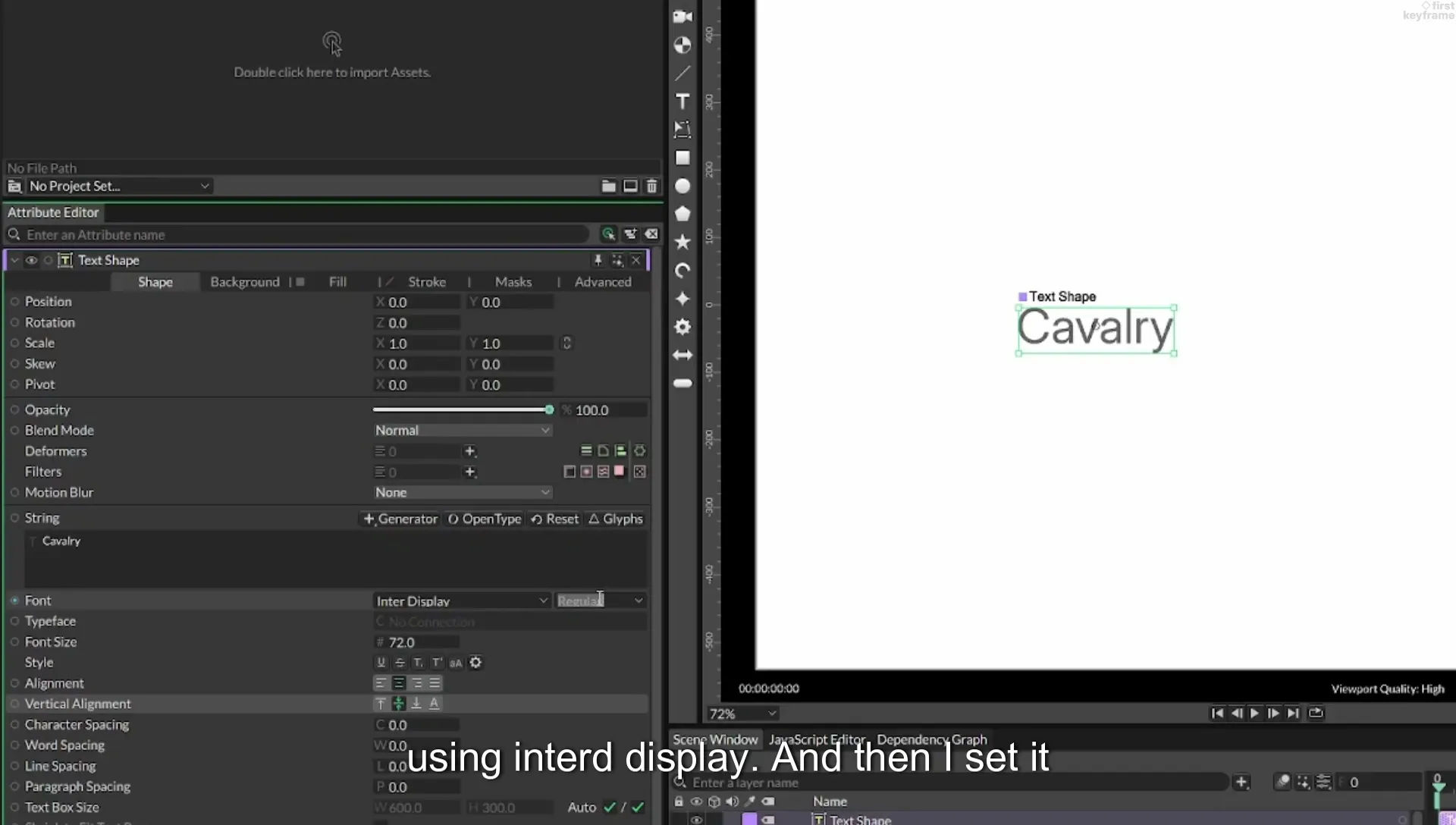The height and width of the screenshot is (825, 1456).
Task: Select the Rectangle shape tool
Action: pyautogui.click(x=682, y=158)
